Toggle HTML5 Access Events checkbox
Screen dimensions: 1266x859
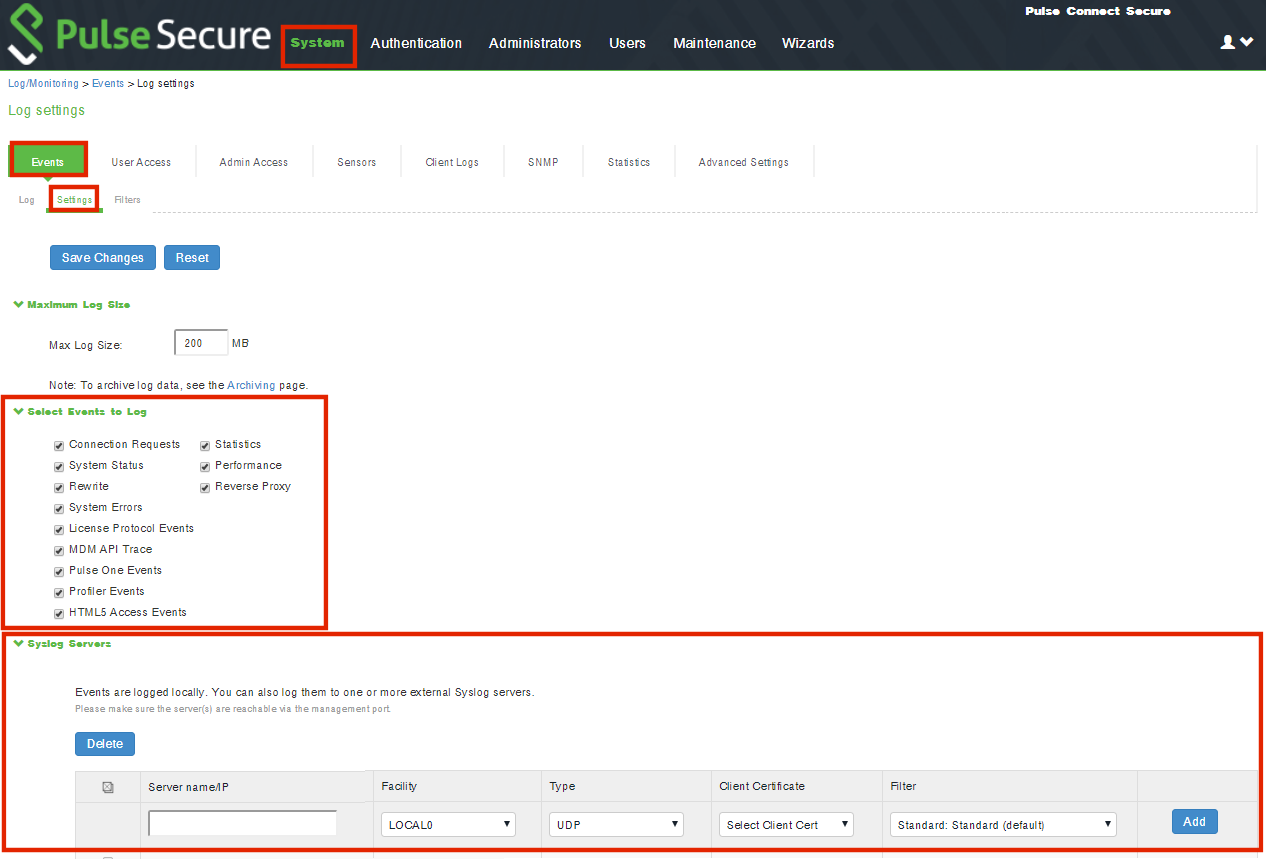point(59,613)
